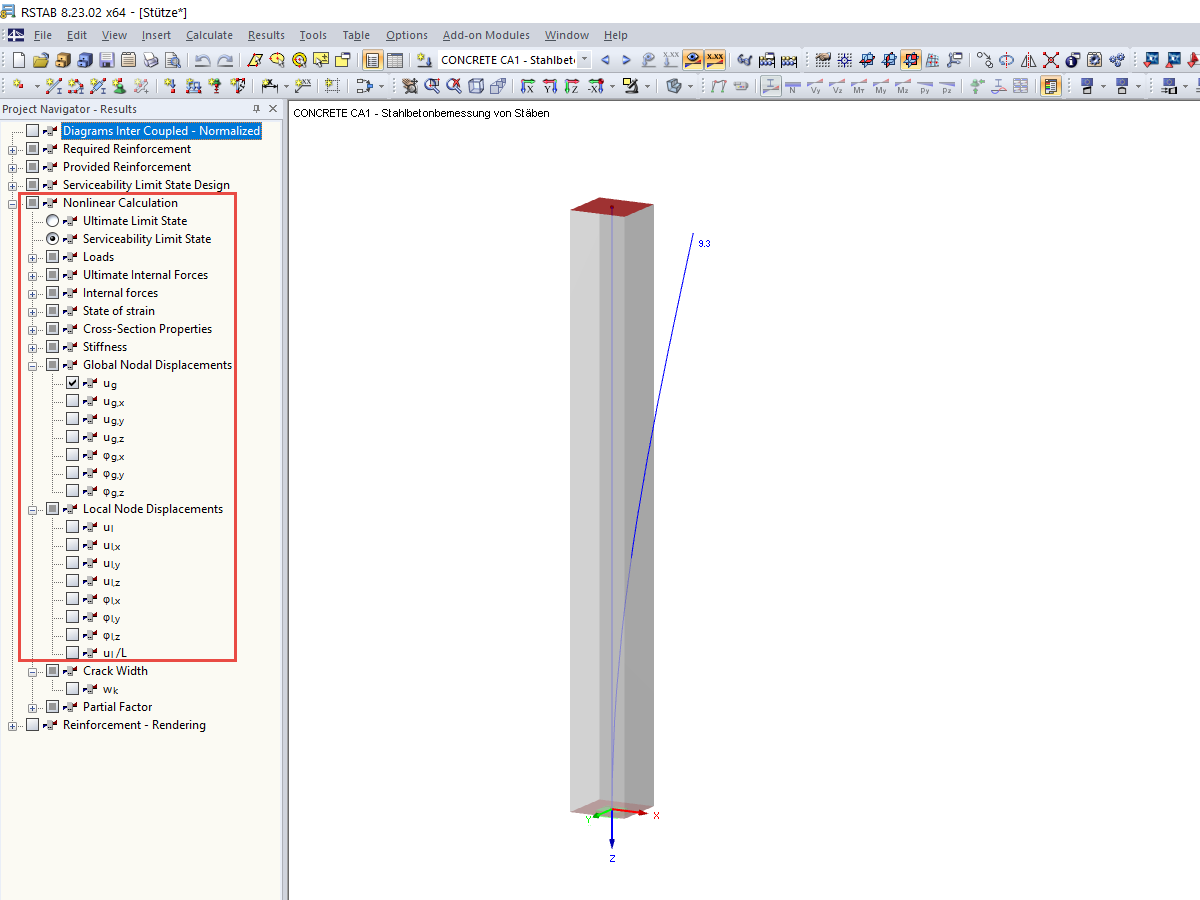Toggle the show results eye icon
Image resolution: width=1200 pixels, height=900 pixels.
[692, 60]
